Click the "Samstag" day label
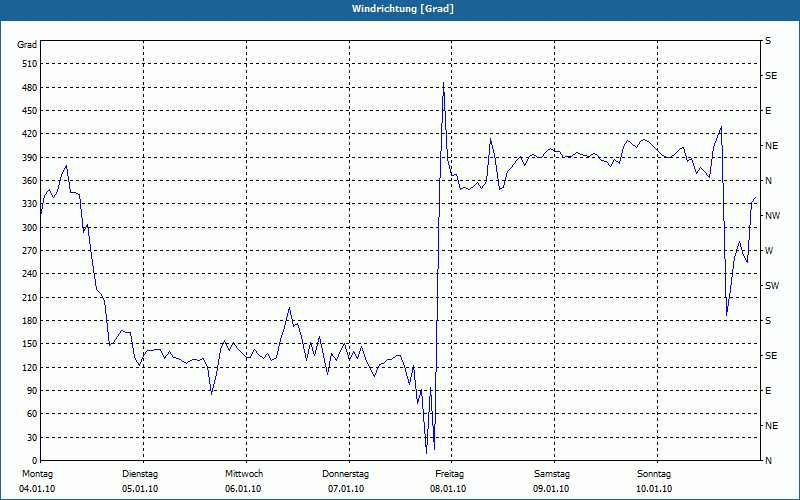Viewport: 800px width, 500px height. click(552, 474)
